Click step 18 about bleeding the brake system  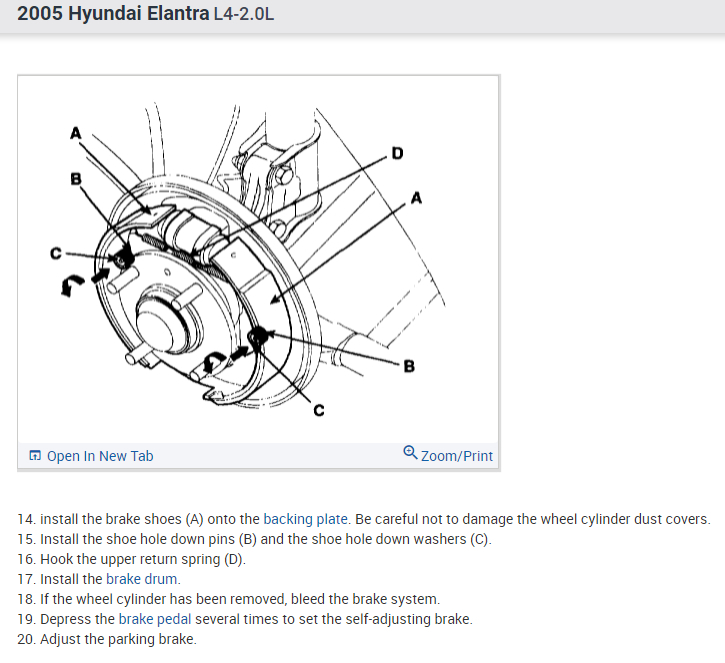[228, 599]
